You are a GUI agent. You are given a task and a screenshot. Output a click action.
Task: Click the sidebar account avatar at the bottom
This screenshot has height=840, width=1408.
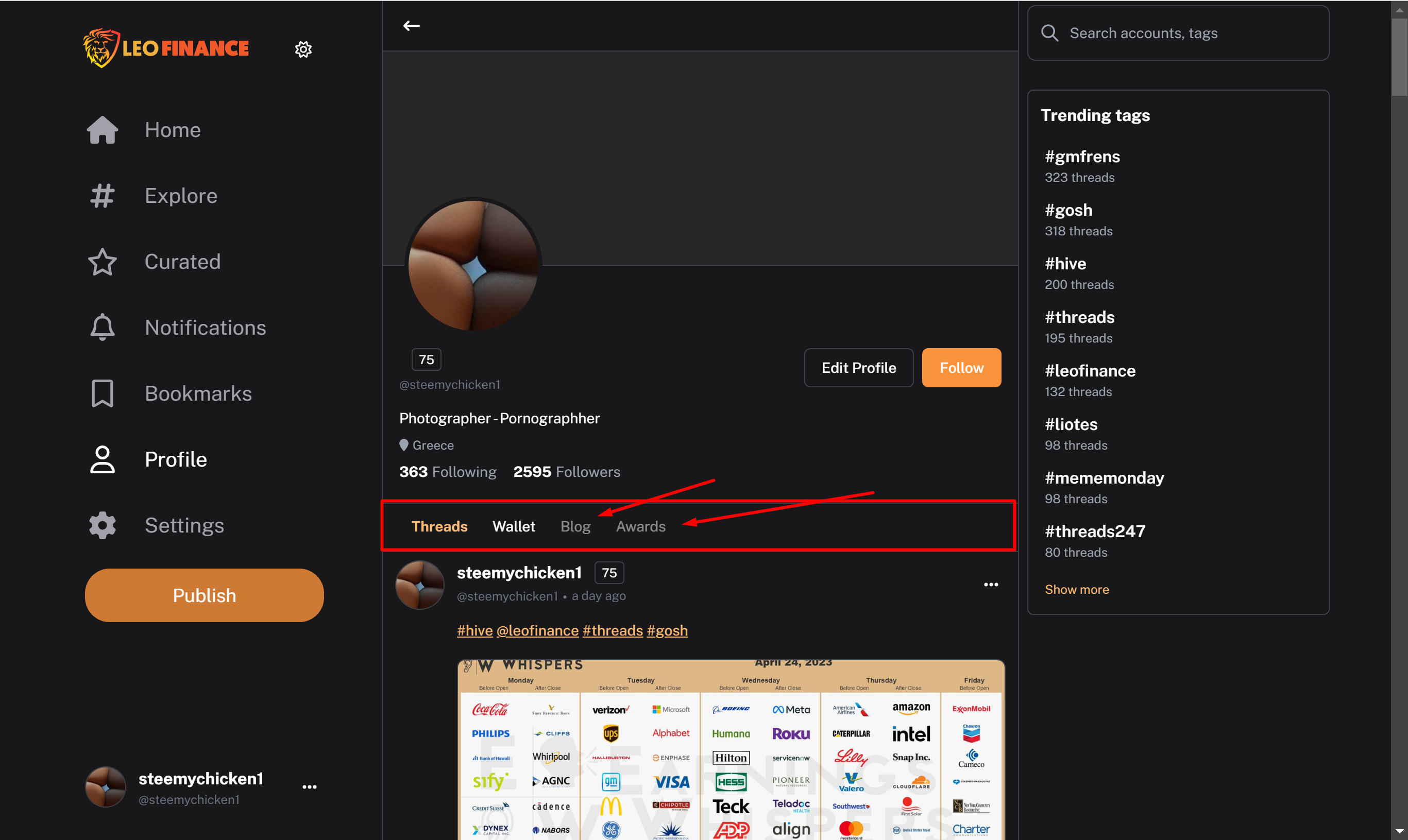coord(105,787)
